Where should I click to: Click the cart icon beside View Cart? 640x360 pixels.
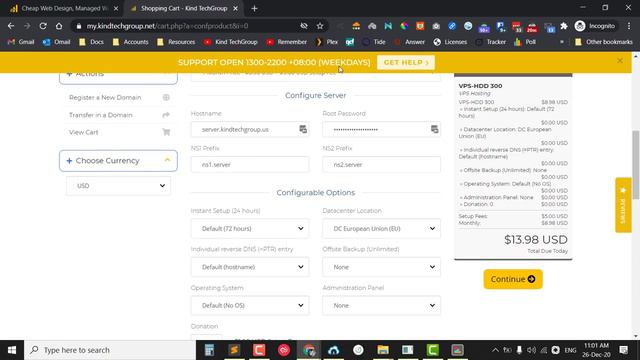(x=166, y=132)
